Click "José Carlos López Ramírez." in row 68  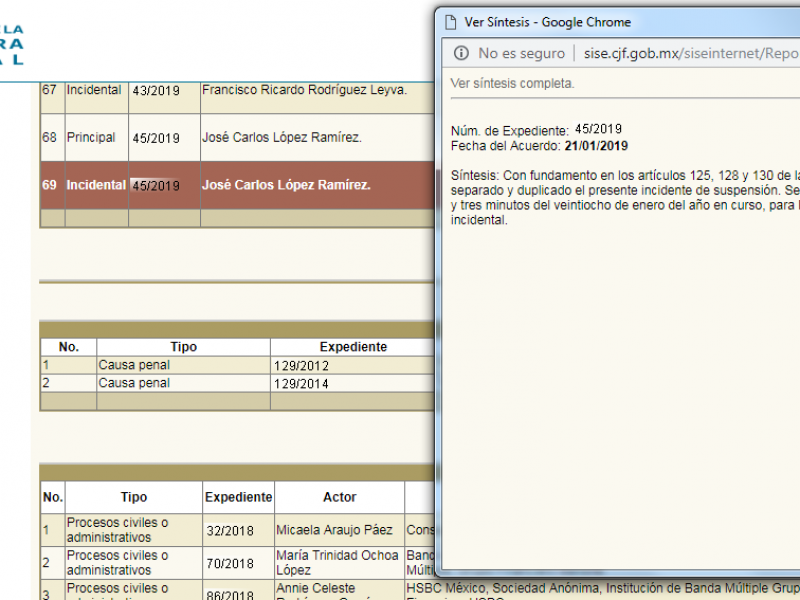click(282, 137)
